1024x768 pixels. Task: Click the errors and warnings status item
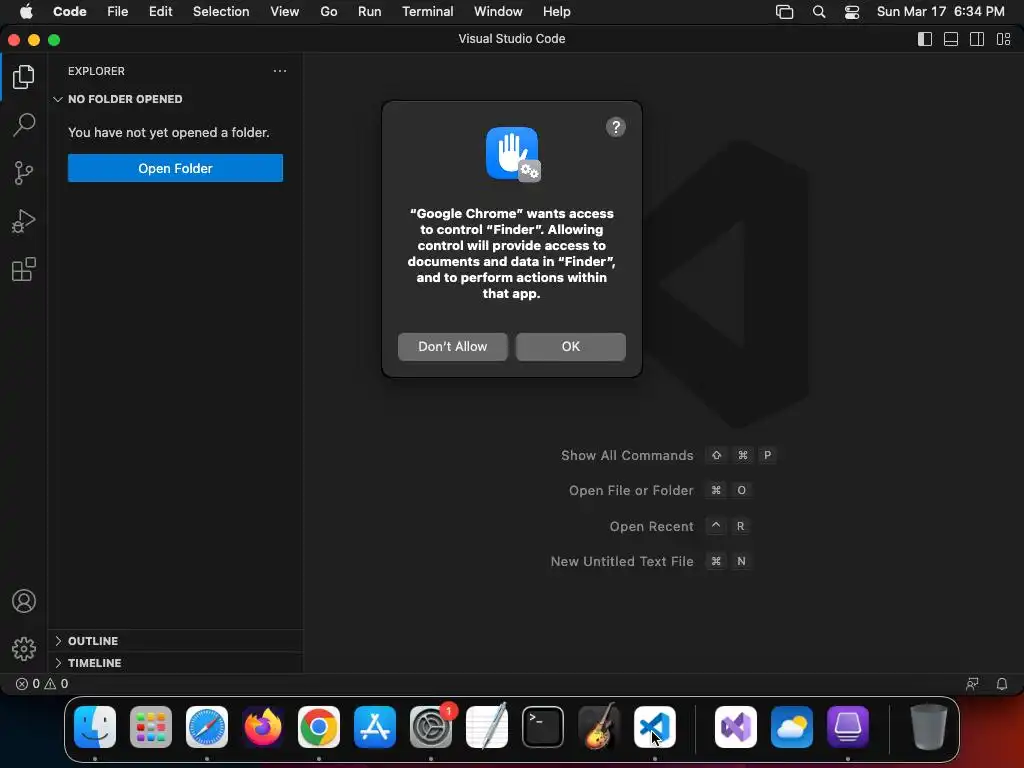point(42,684)
